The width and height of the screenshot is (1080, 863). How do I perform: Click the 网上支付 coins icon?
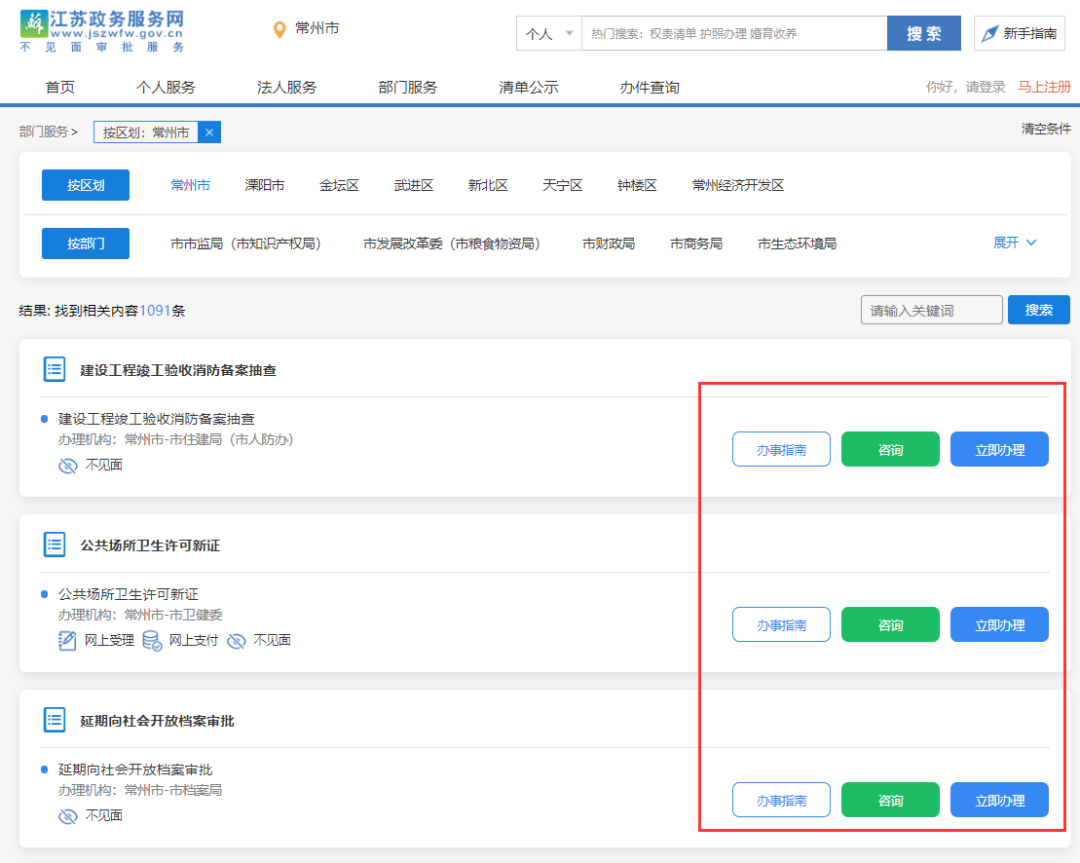(151, 640)
